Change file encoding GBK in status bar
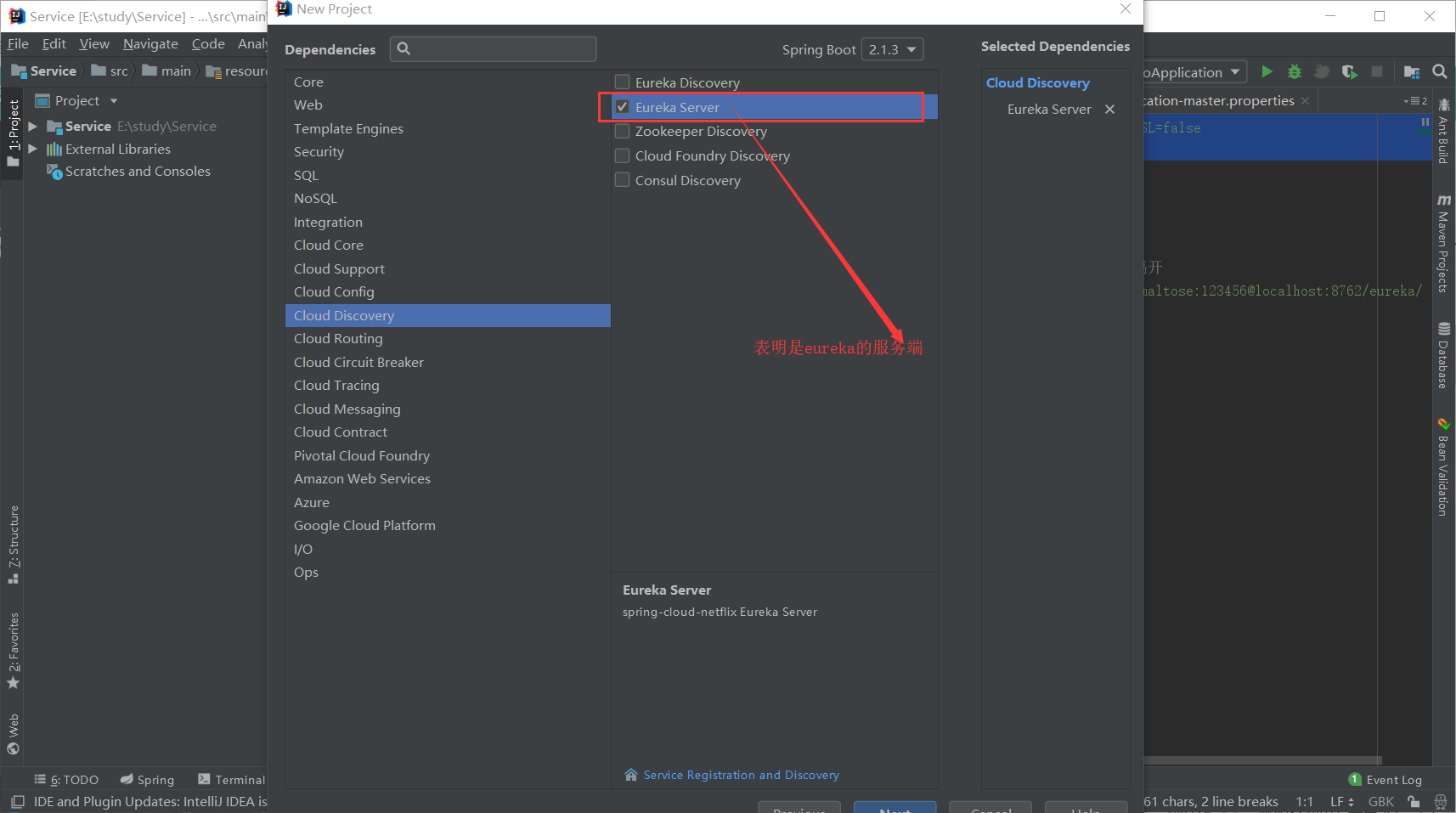 click(x=1381, y=802)
